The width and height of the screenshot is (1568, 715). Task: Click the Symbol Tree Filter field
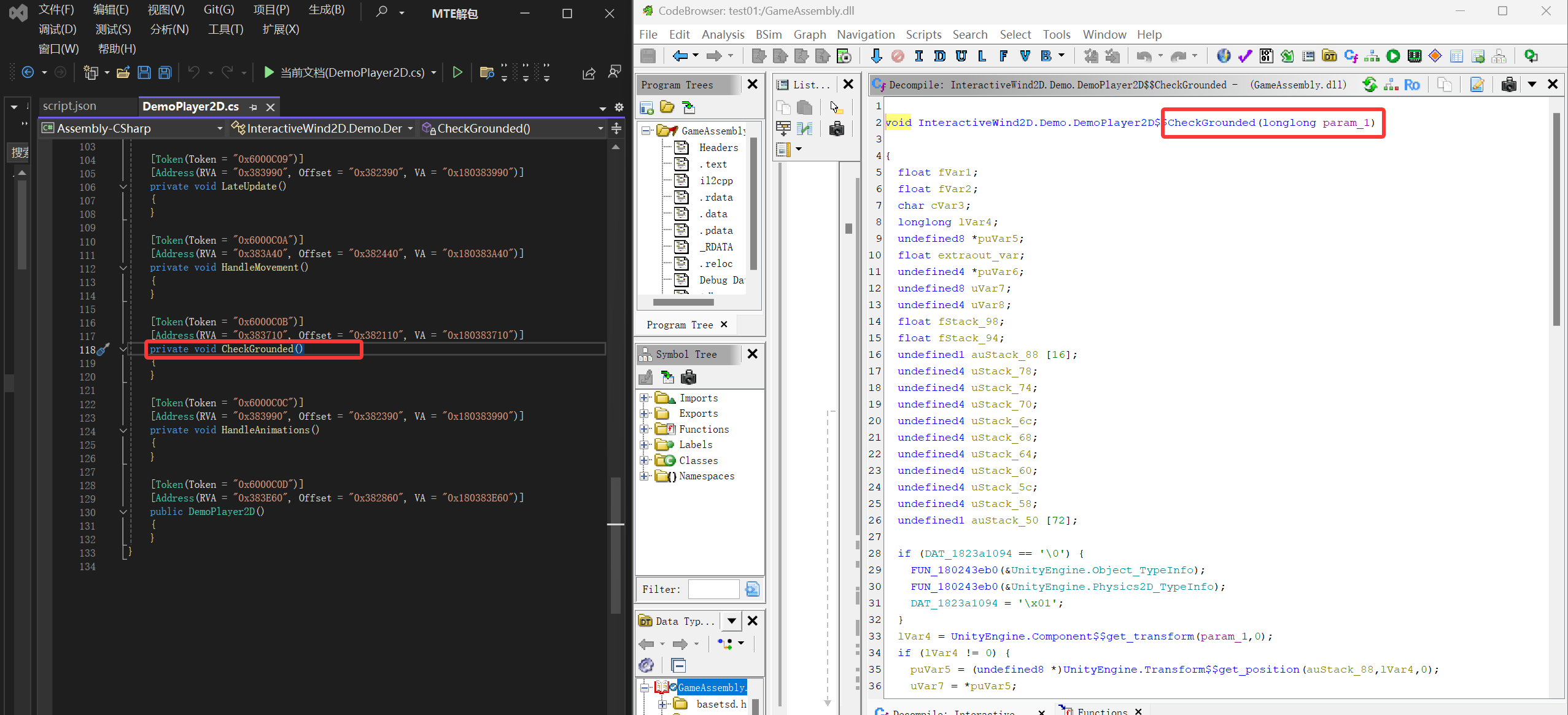tap(713, 589)
